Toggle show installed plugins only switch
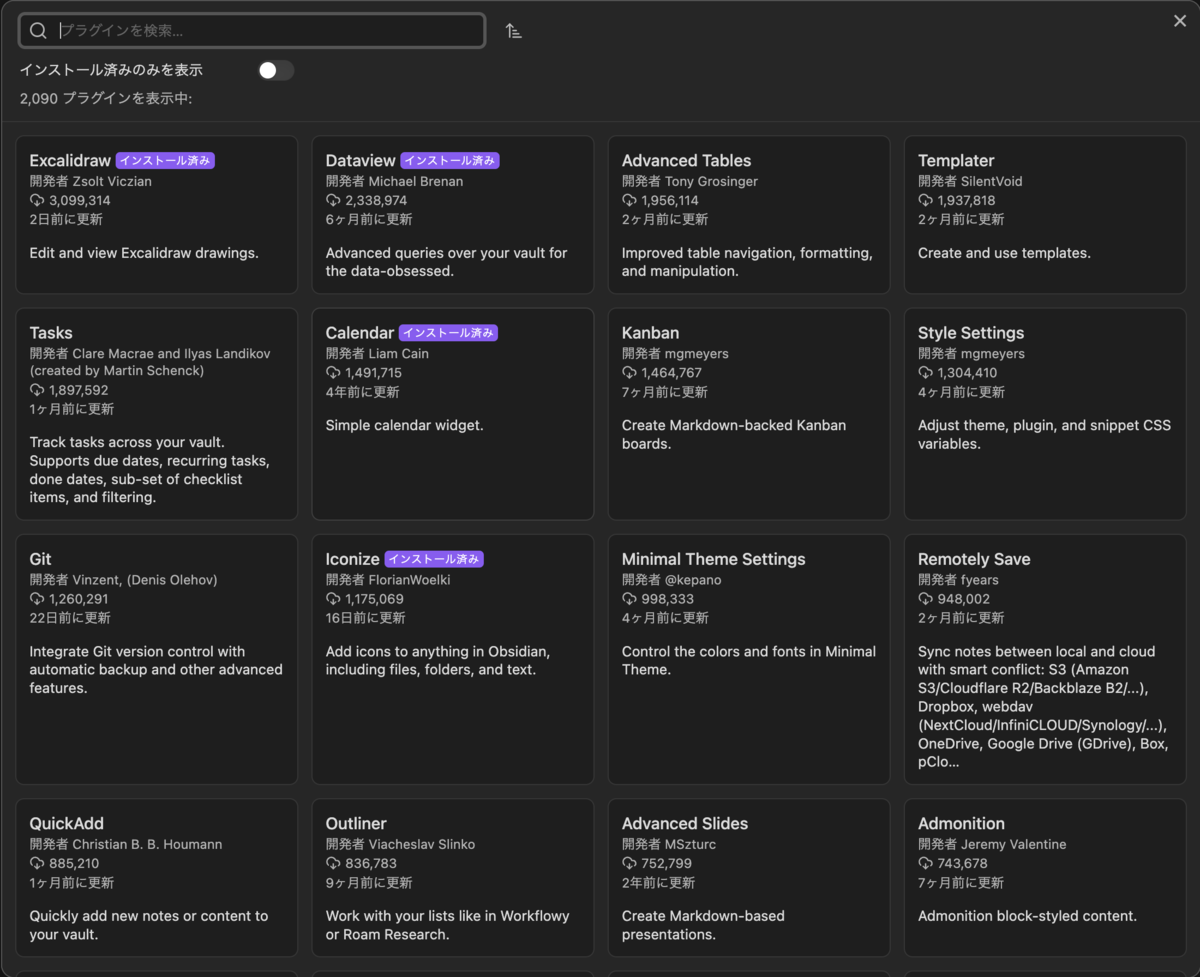The image size is (1200, 977). click(276, 70)
